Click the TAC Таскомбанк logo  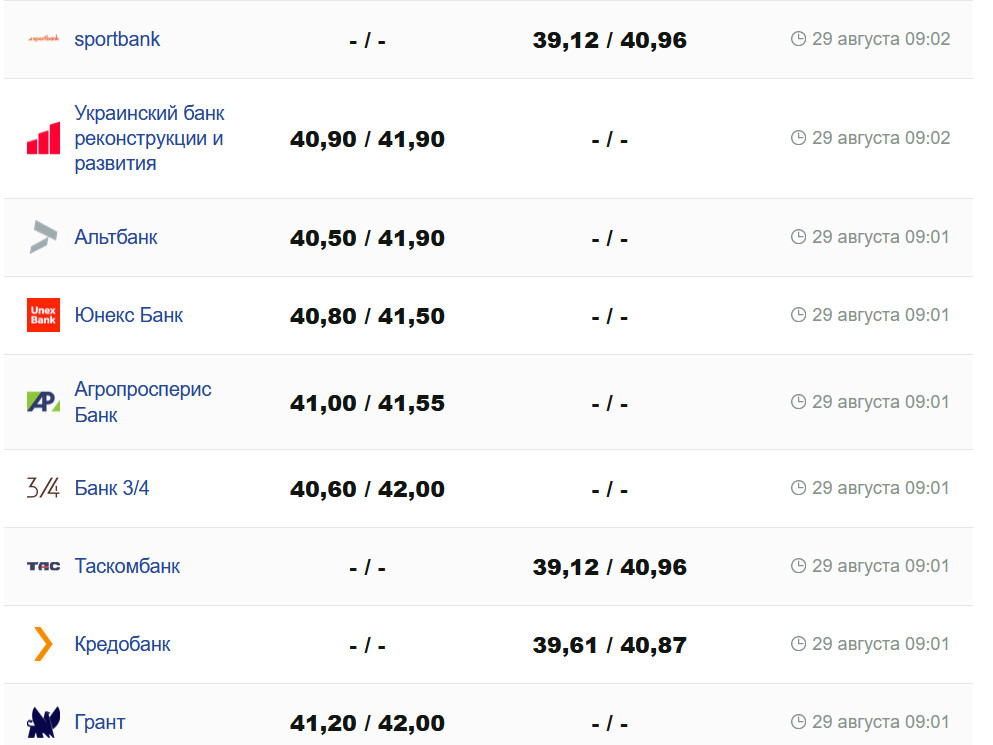click(x=43, y=566)
